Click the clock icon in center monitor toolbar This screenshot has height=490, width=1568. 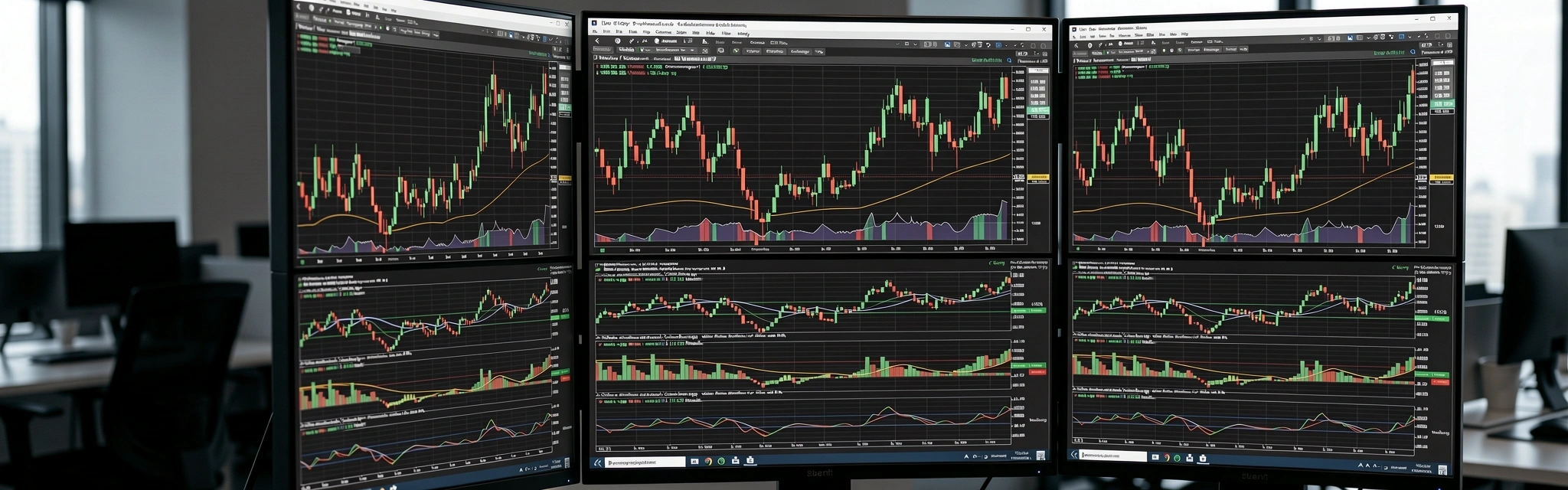coord(617,41)
